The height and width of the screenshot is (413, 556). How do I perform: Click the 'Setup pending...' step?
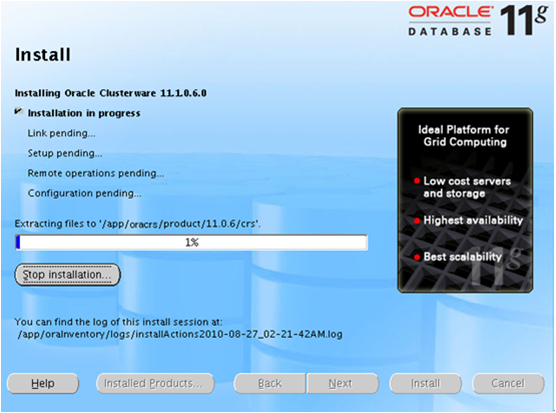coord(65,153)
